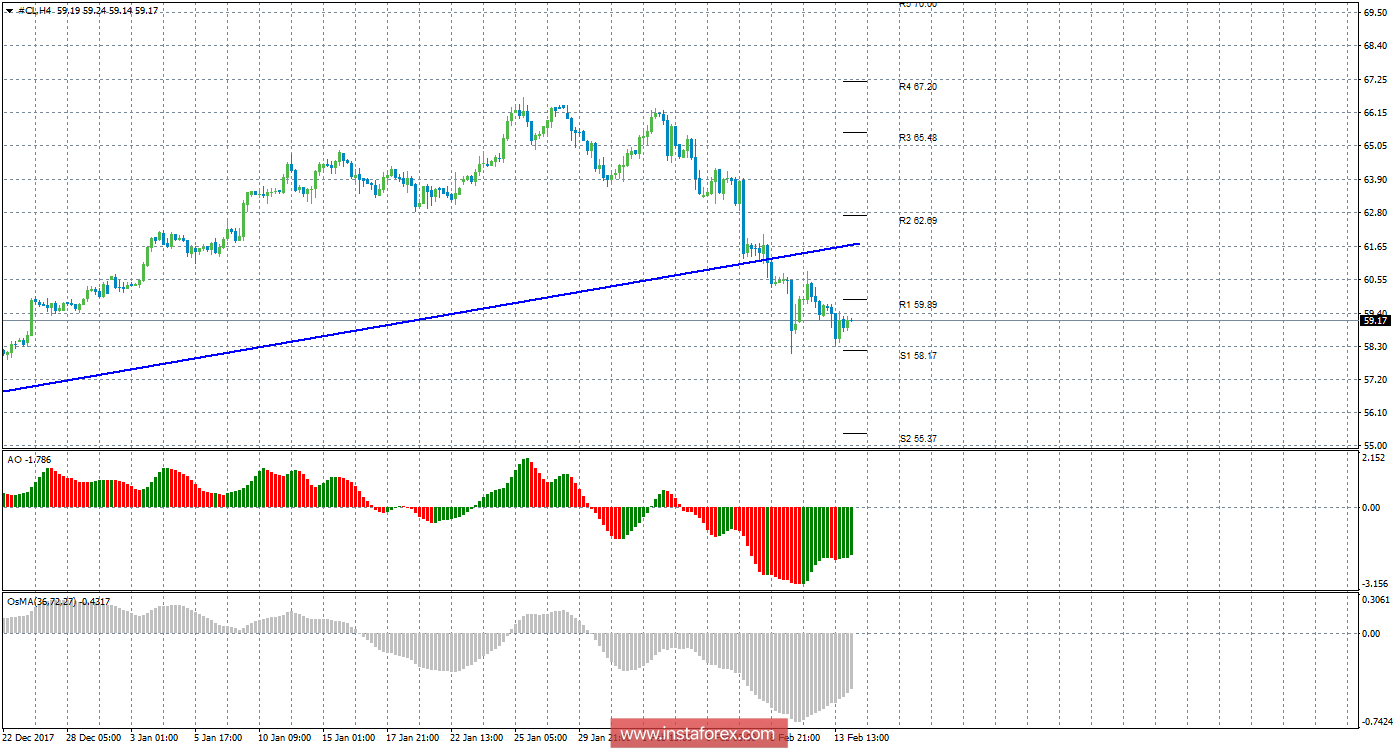Click the R1 59.89 pivot label
Viewport: 1398px width, 749px height.
click(918, 304)
